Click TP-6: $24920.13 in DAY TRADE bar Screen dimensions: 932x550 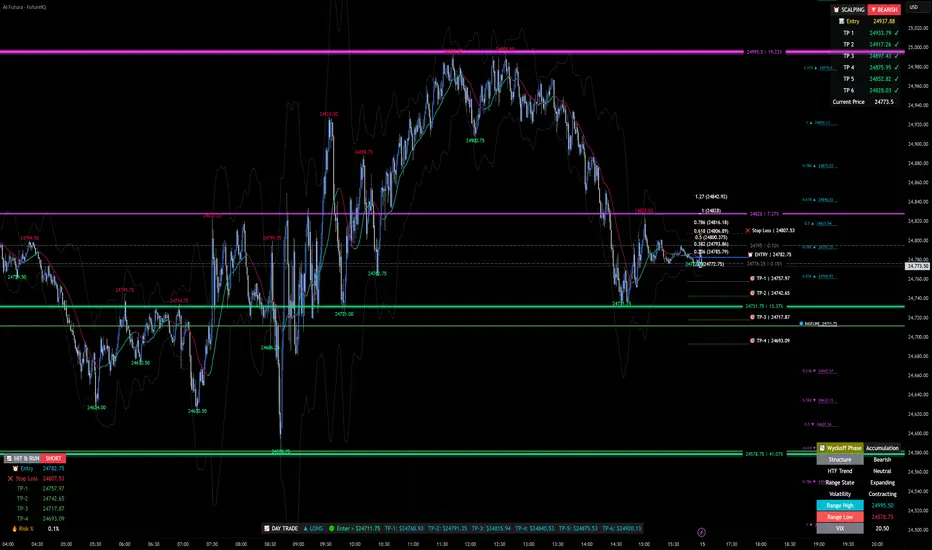(x=622, y=528)
